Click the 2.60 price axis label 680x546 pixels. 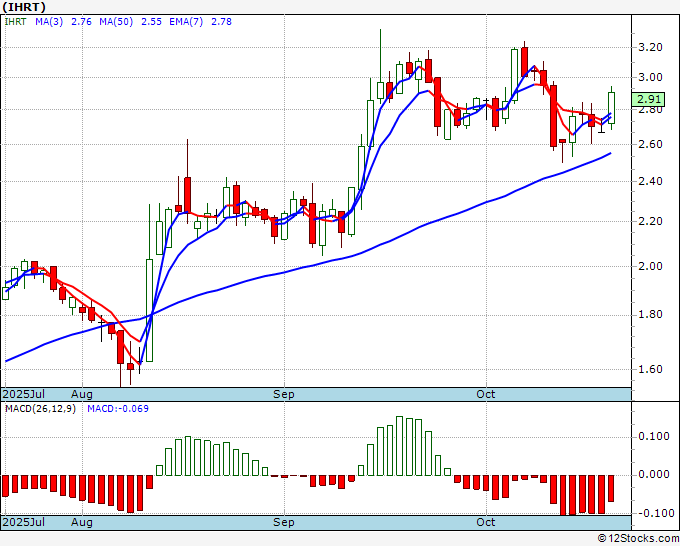[x=651, y=144]
